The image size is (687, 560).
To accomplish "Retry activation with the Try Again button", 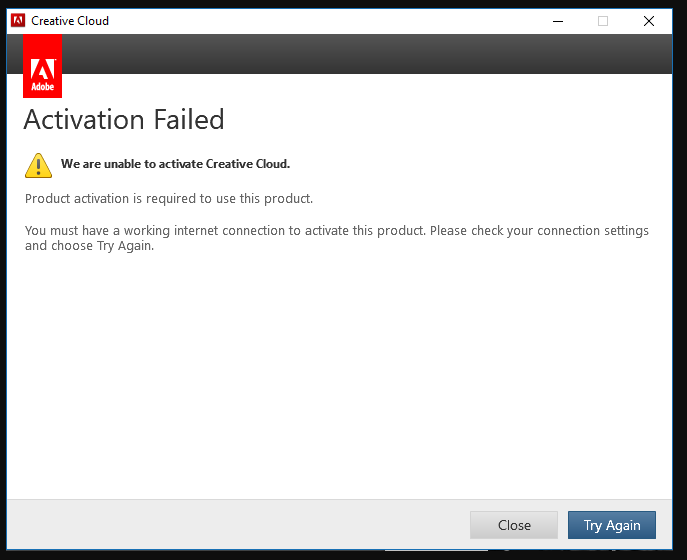I will [x=611, y=525].
